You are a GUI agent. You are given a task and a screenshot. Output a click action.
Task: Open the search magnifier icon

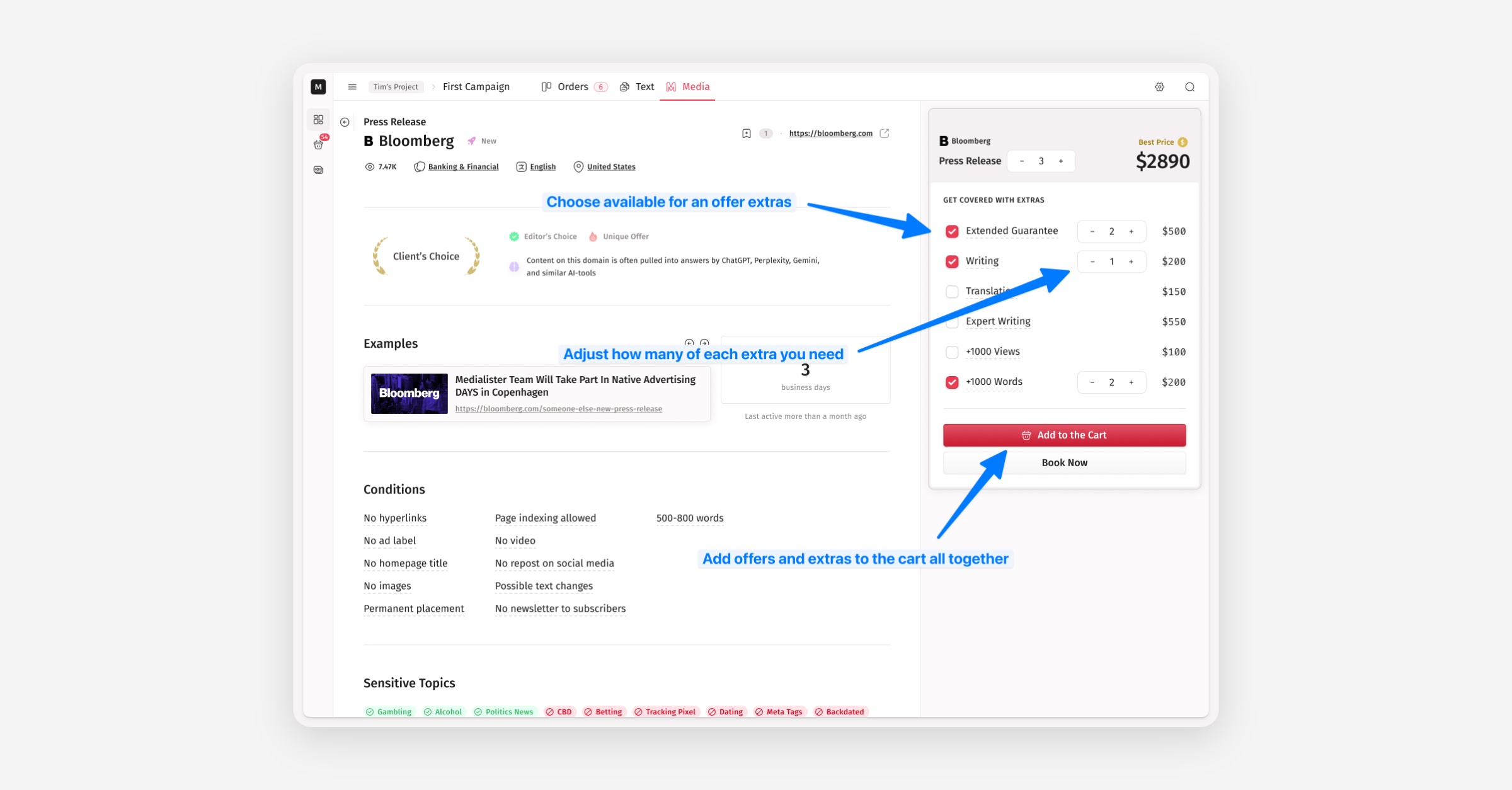click(1189, 87)
